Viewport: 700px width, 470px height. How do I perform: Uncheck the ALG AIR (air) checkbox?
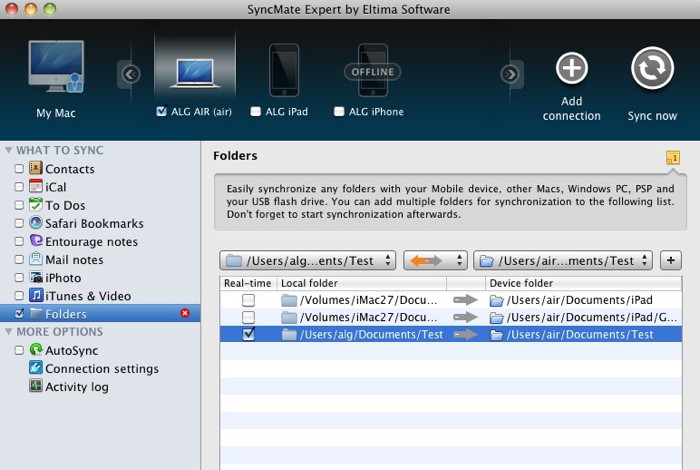tap(162, 111)
